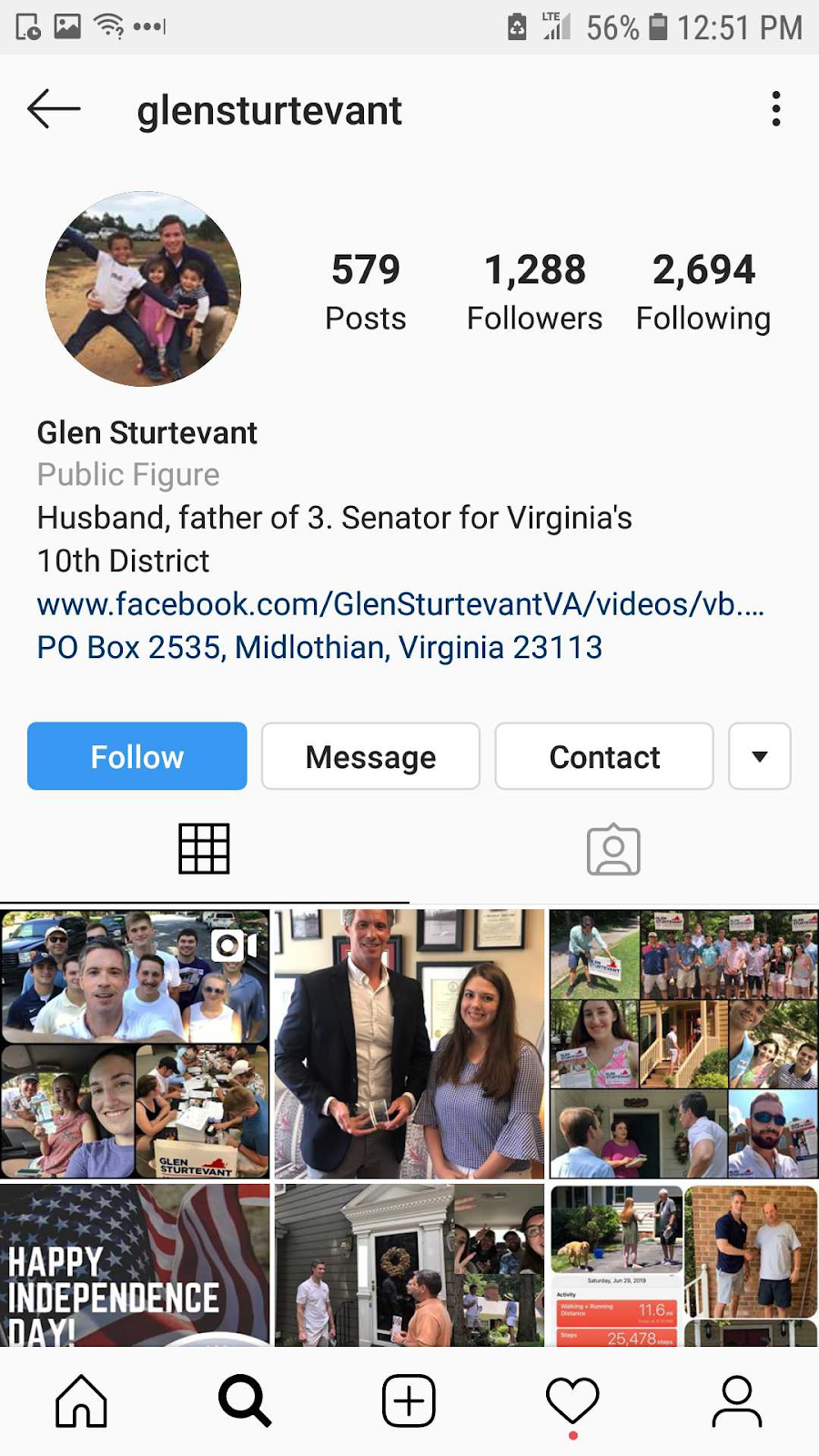This screenshot has height=1456, width=819.
Task: View the 2,694 Following list
Action: click(x=703, y=292)
